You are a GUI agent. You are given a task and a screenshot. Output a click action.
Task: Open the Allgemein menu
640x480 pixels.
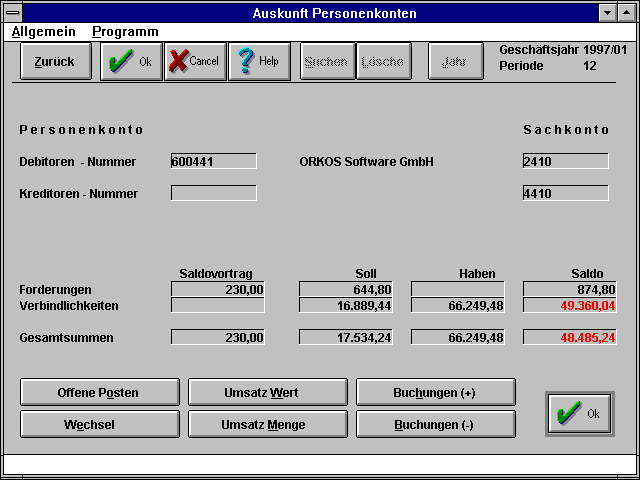pyautogui.click(x=44, y=32)
